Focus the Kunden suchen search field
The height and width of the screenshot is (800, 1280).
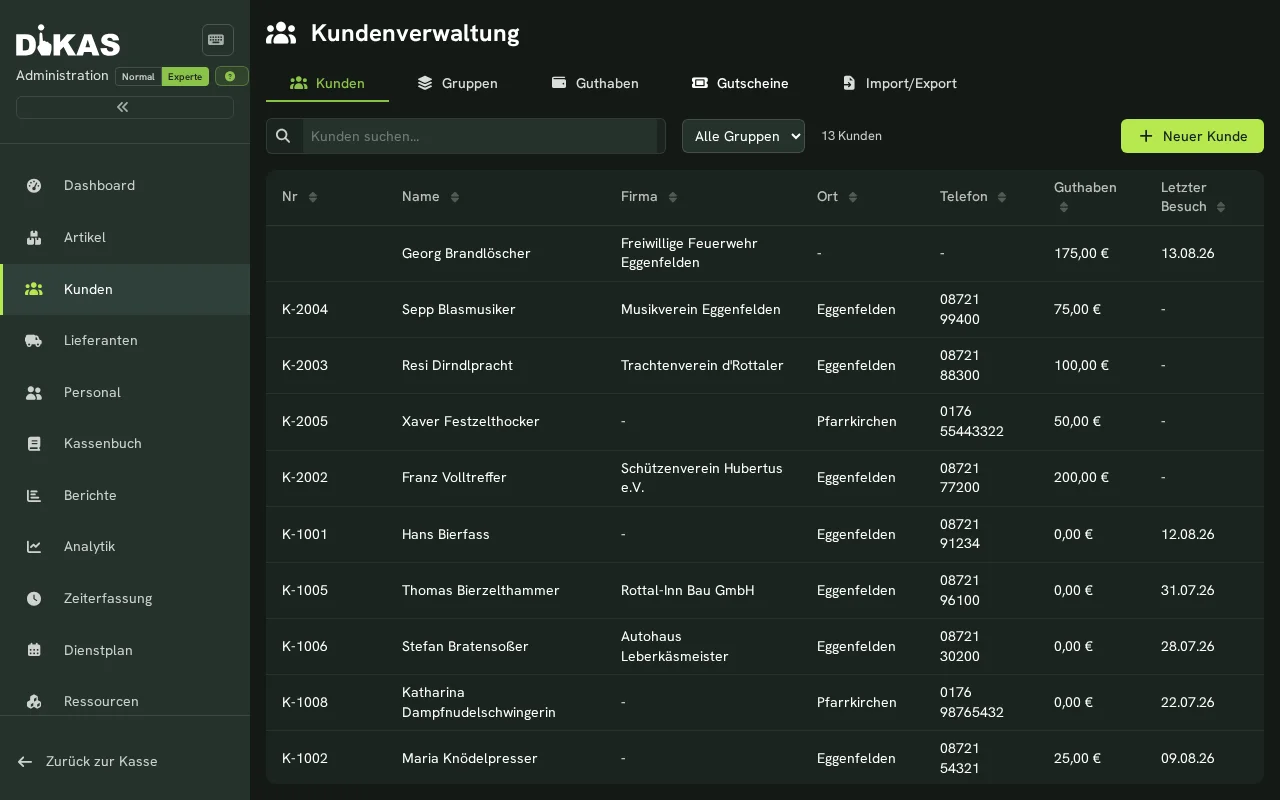(480, 136)
